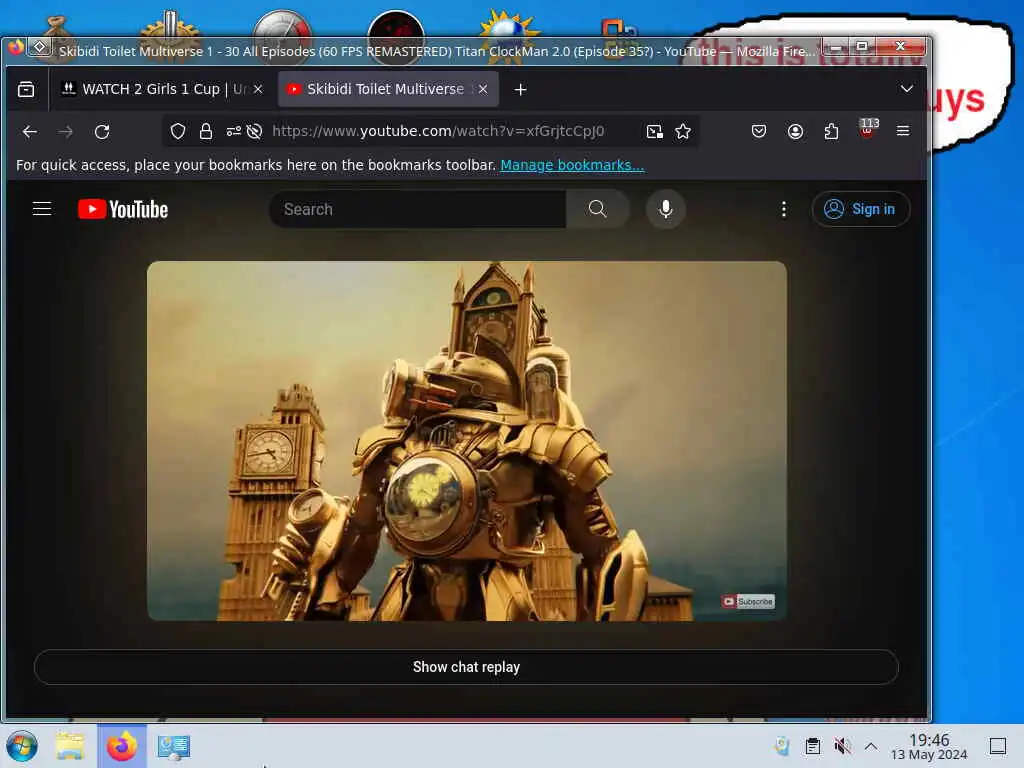1024x768 pixels.
Task: Close the Skibidi Toilet Multiverse tab
Action: point(483,89)
